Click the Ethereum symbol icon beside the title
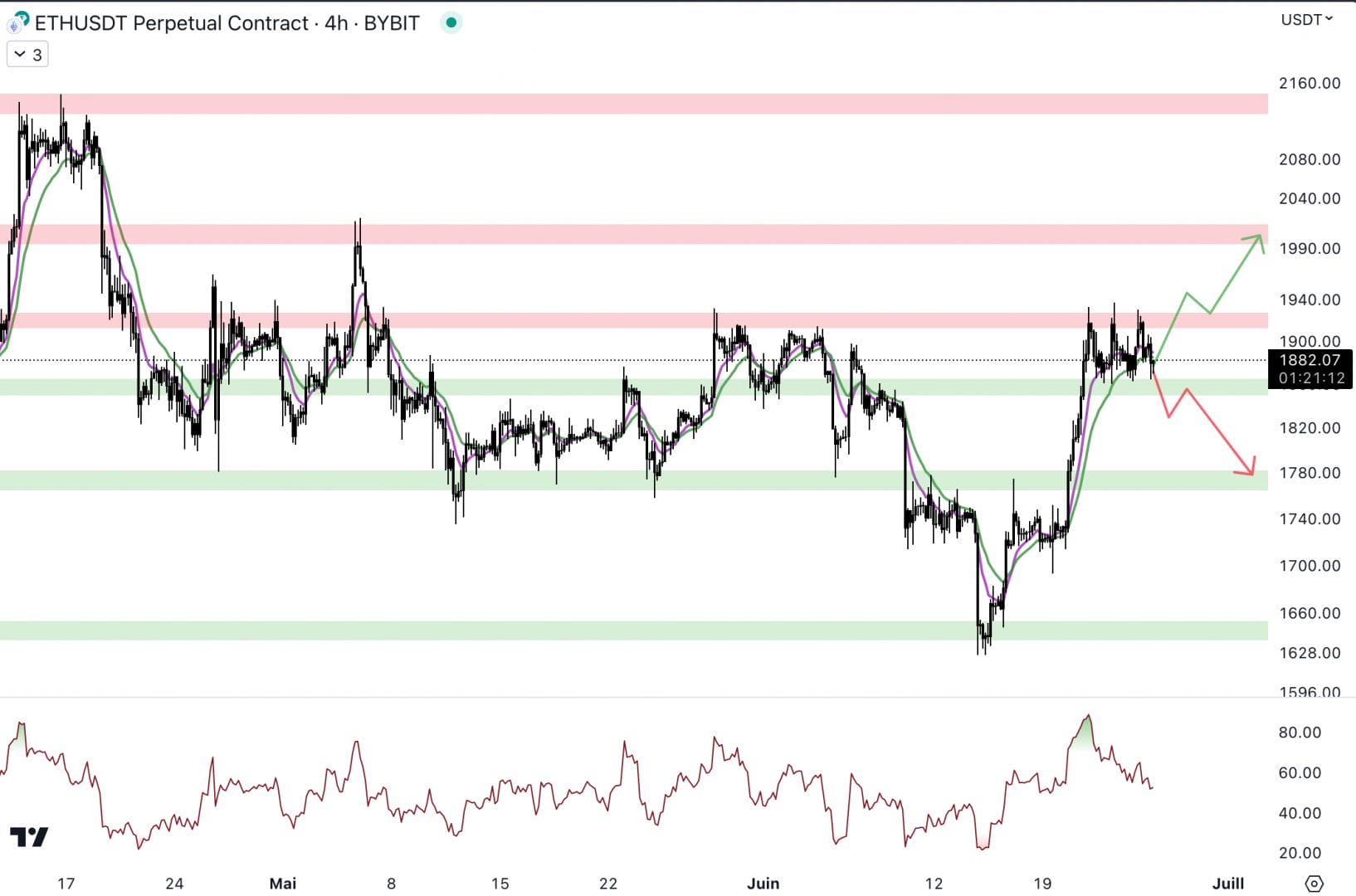Screen dimensions: 1356x896 [x=17, y=22]
